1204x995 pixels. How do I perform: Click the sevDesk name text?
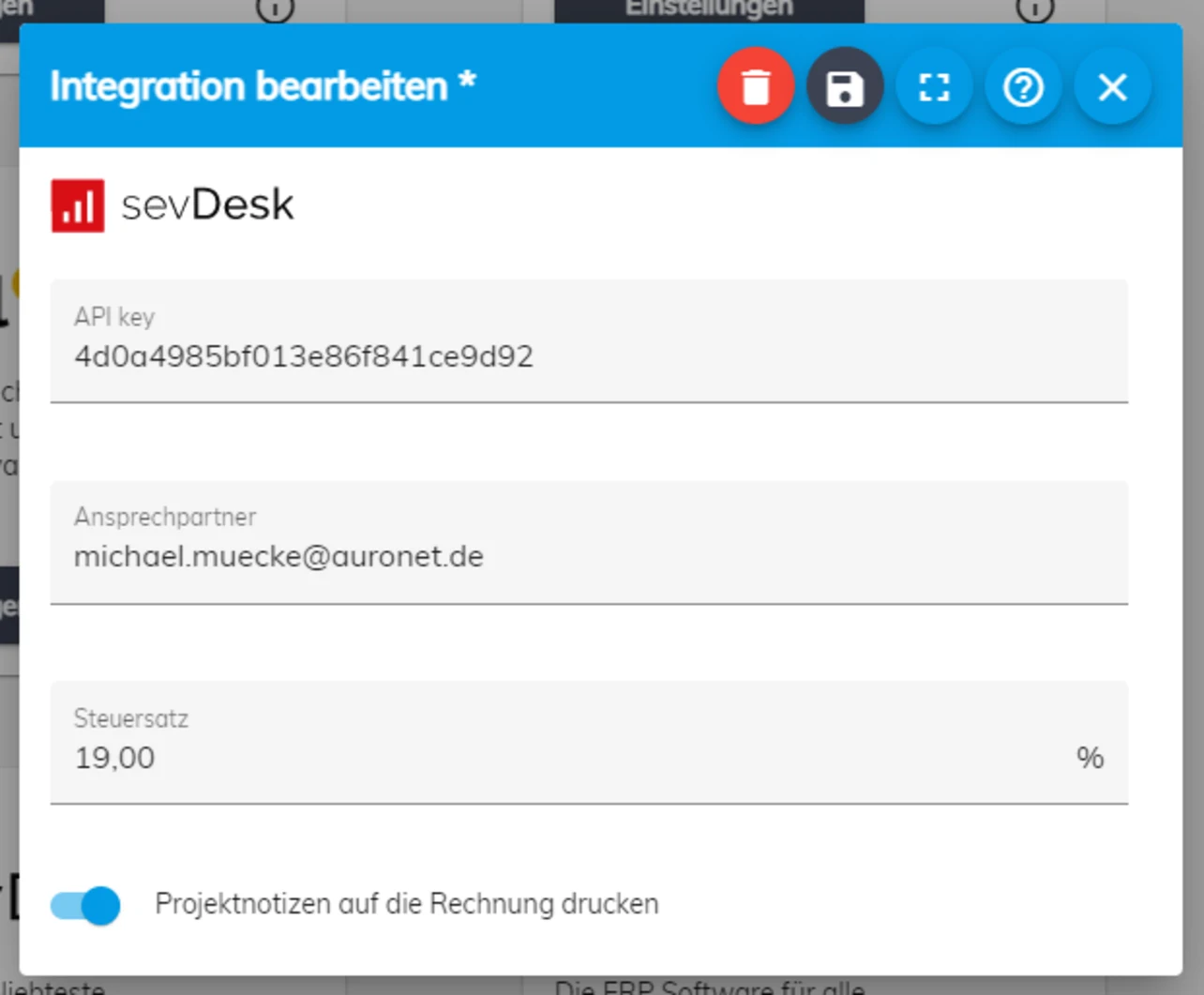point(207,204)
